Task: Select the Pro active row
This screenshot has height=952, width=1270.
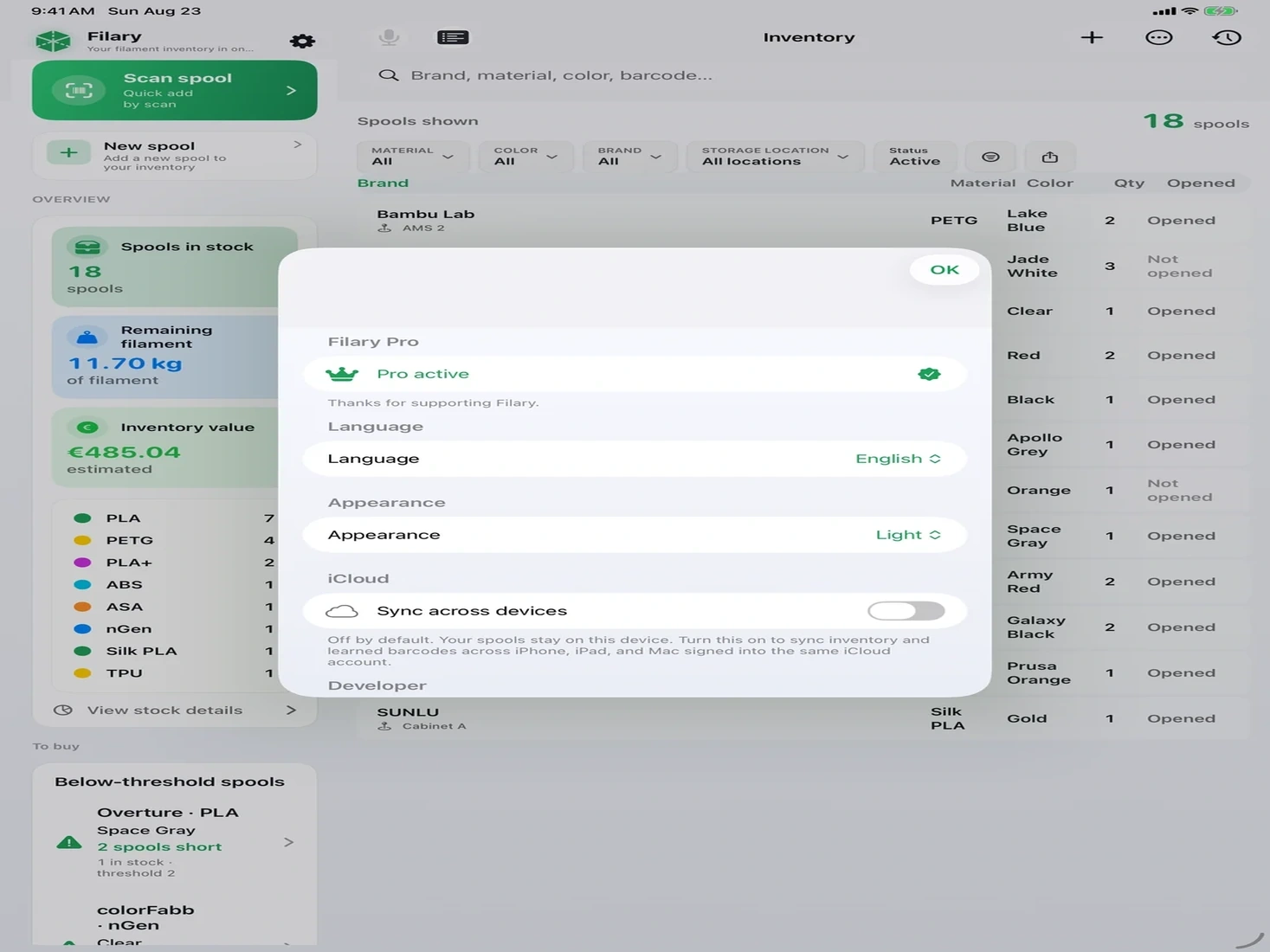Action: click(x=635, y=374)
